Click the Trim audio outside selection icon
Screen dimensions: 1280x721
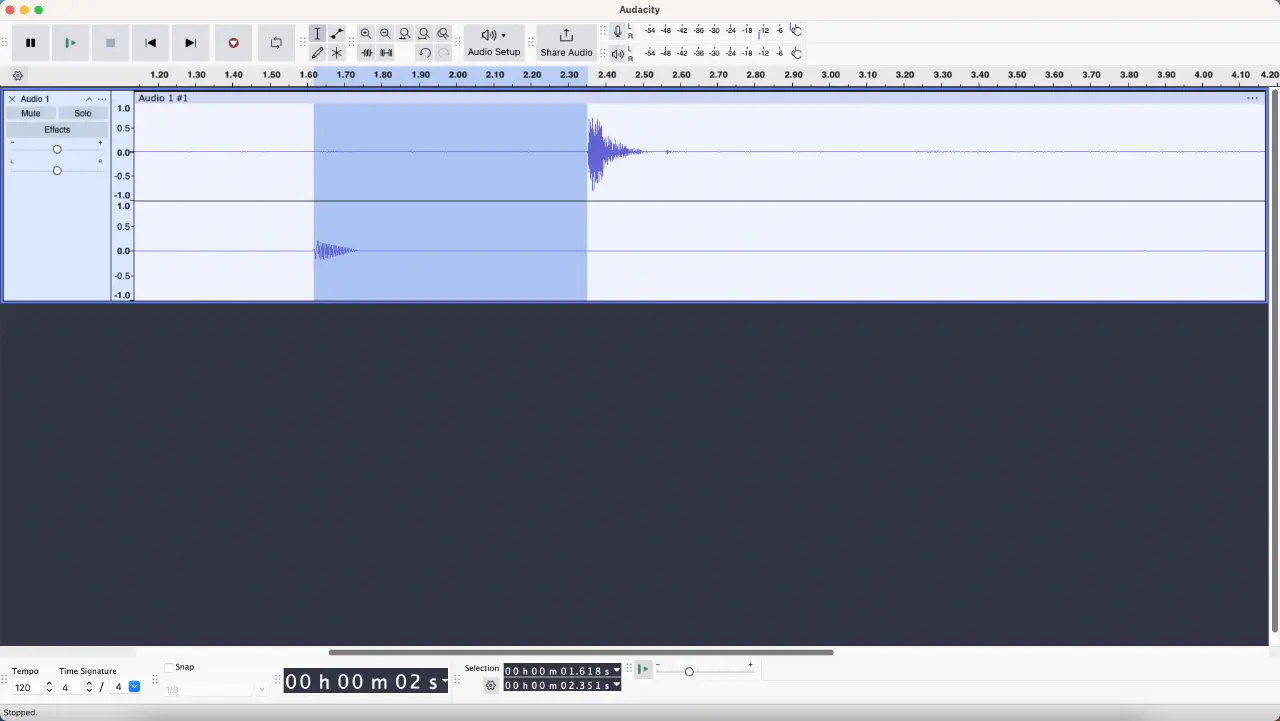click(367, 53)
